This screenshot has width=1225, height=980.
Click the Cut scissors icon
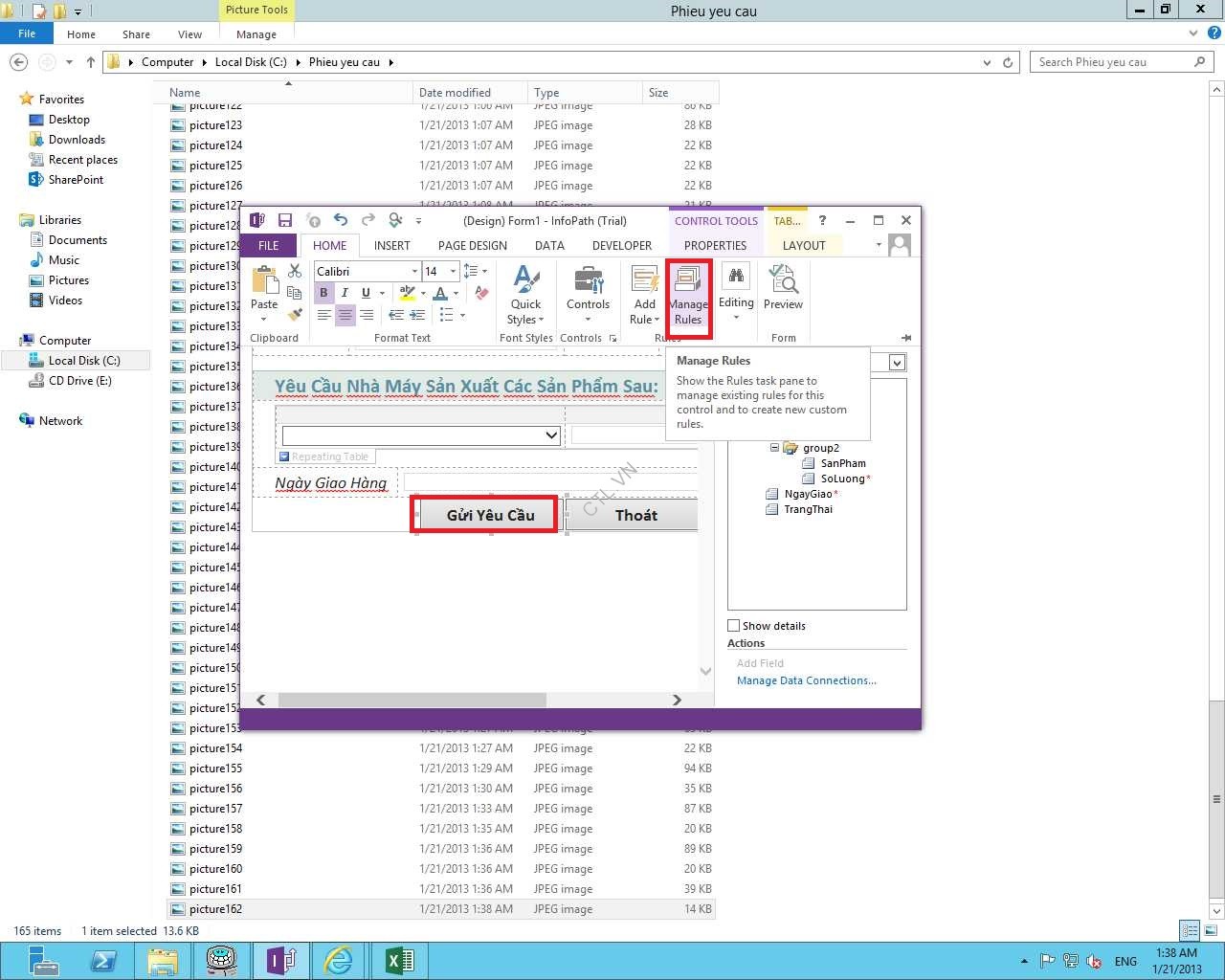(x=295, y=272)
